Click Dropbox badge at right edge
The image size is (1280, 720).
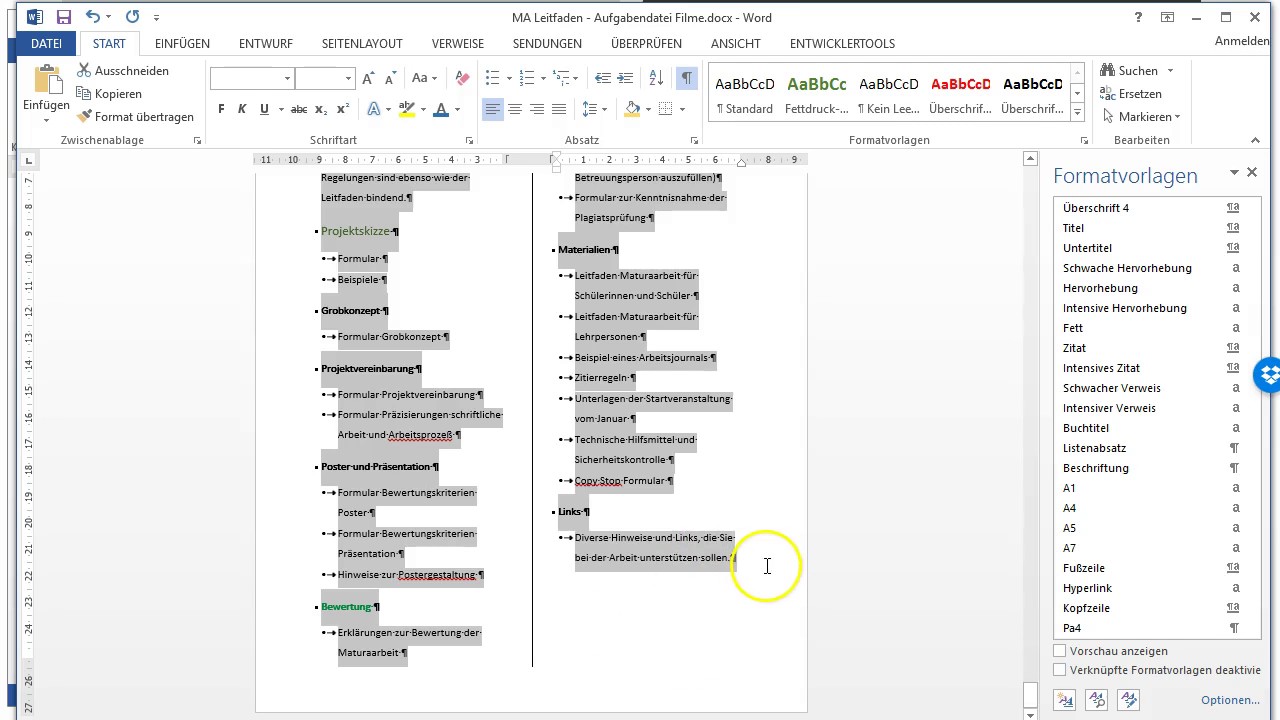[x=1271, y=375]
